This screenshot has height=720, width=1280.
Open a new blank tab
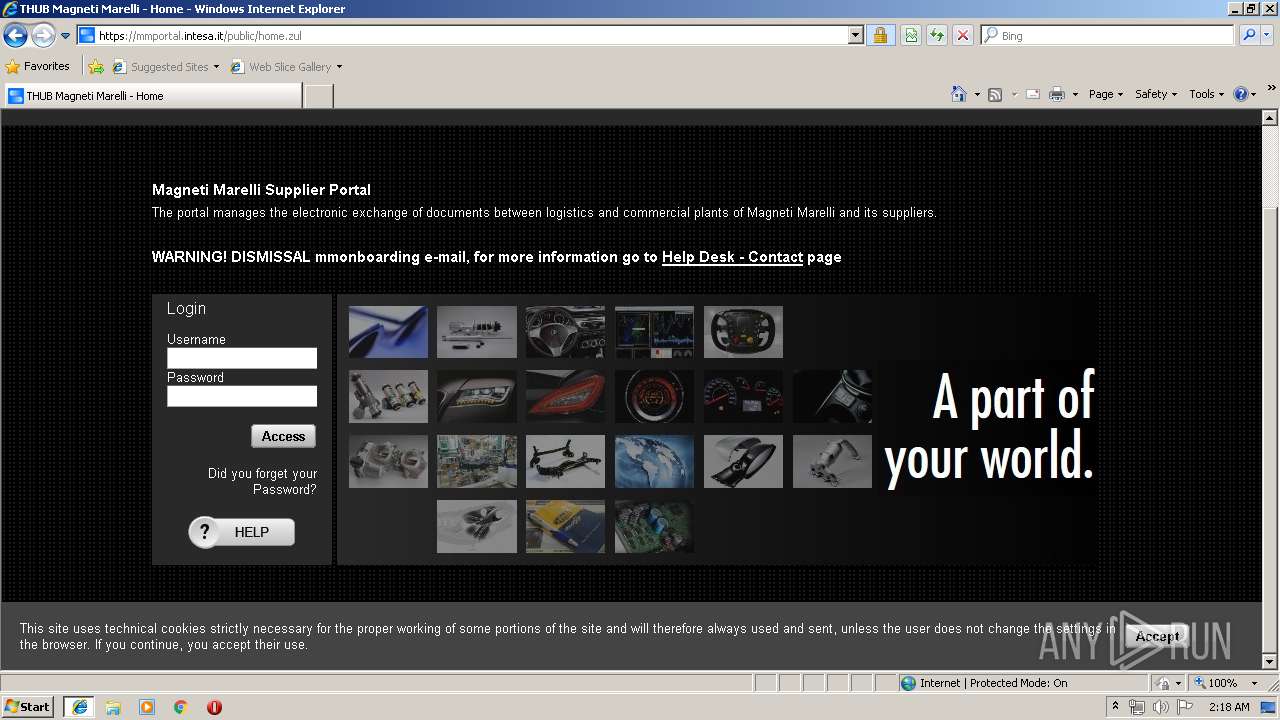click(318, 96)
